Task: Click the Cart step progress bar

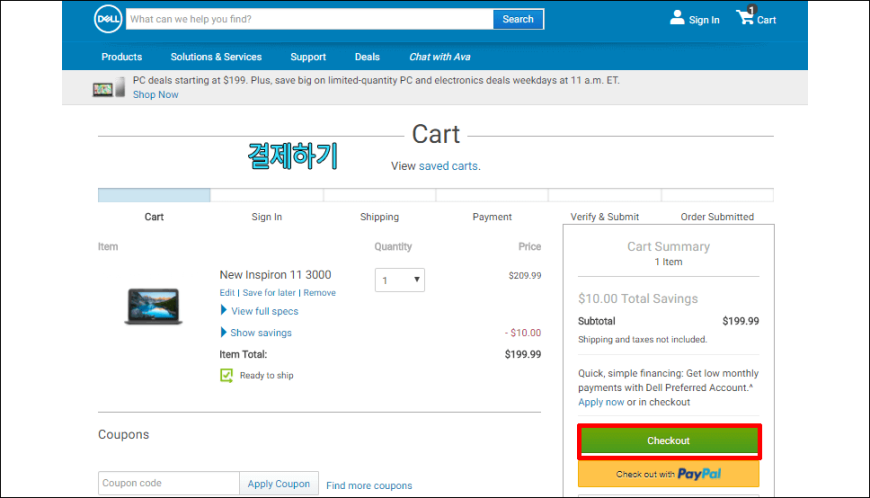Action: [154, 195]
